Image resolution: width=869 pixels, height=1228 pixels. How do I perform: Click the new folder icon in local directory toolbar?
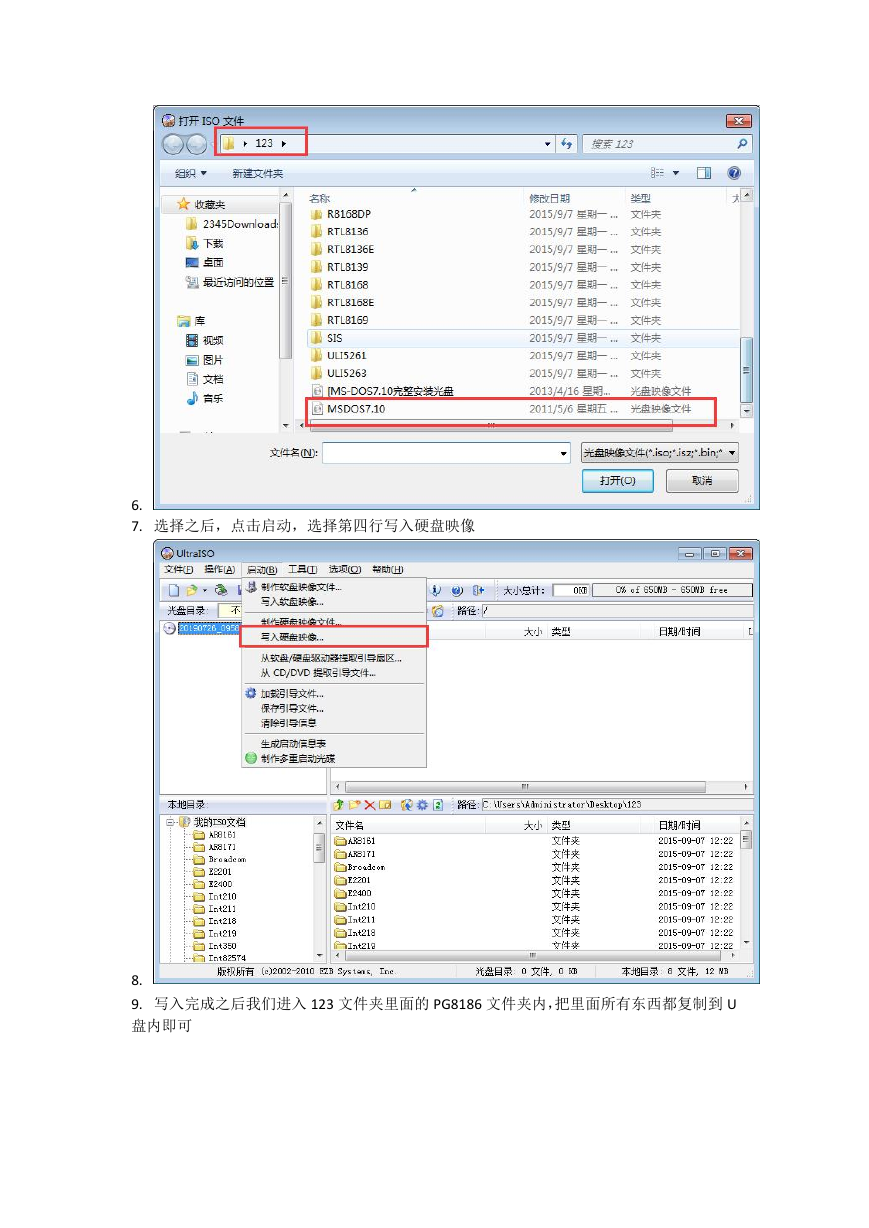[x=354, y=805]
